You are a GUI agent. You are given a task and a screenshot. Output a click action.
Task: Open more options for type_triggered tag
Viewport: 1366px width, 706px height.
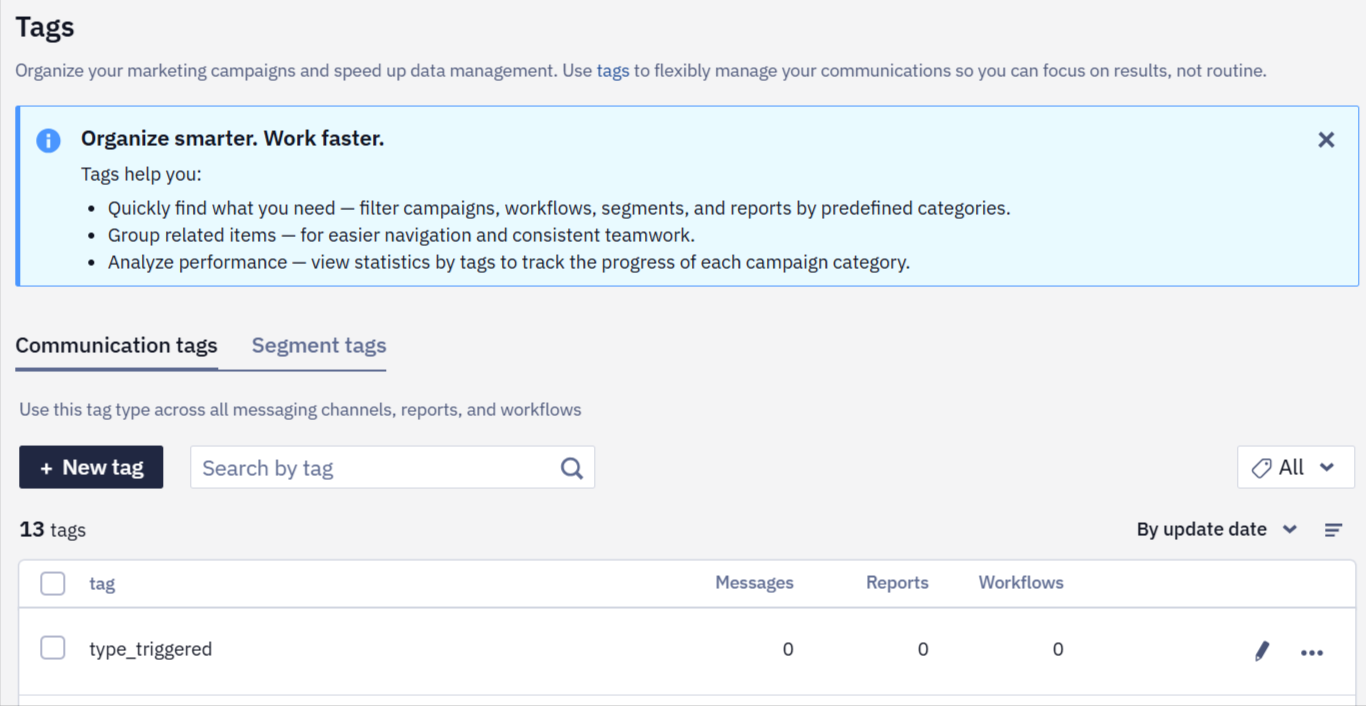click(1312, 652)
